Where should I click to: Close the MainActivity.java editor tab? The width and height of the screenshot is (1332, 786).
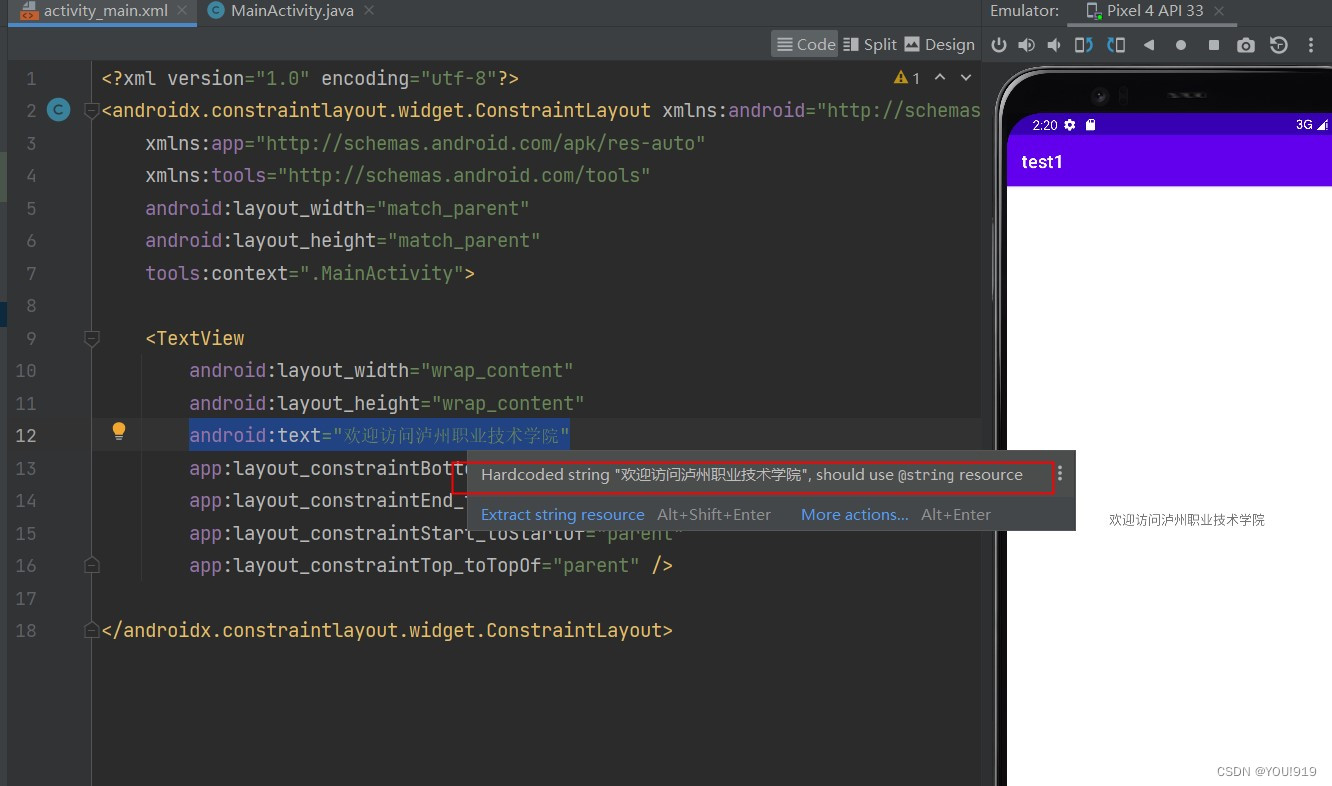[x=368, y=11]
